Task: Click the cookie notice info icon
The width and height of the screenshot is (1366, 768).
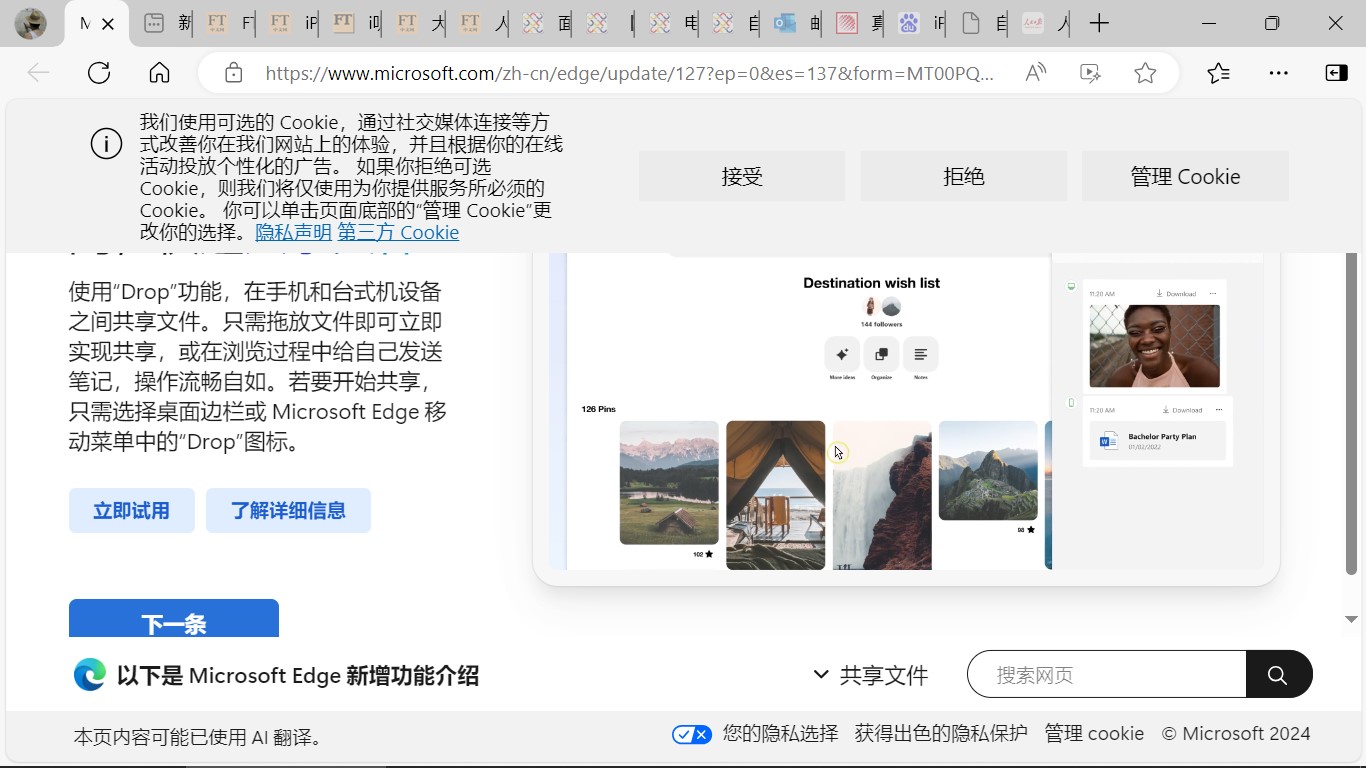Action: [x=107, y=144]
